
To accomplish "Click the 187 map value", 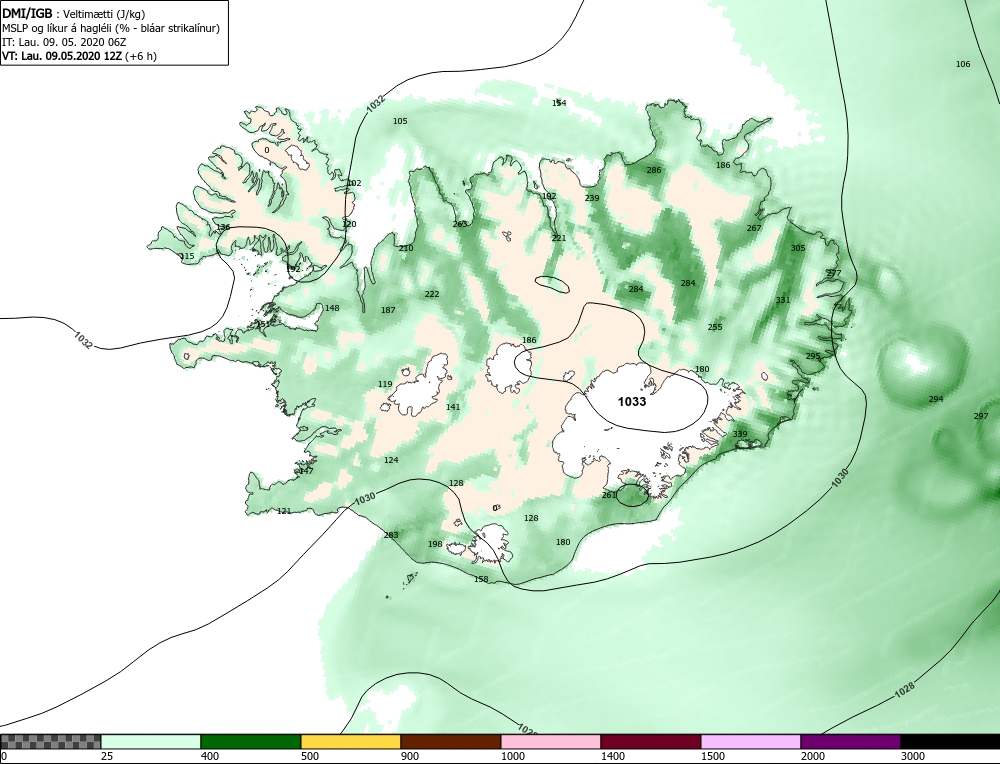I will coord(388,311).
